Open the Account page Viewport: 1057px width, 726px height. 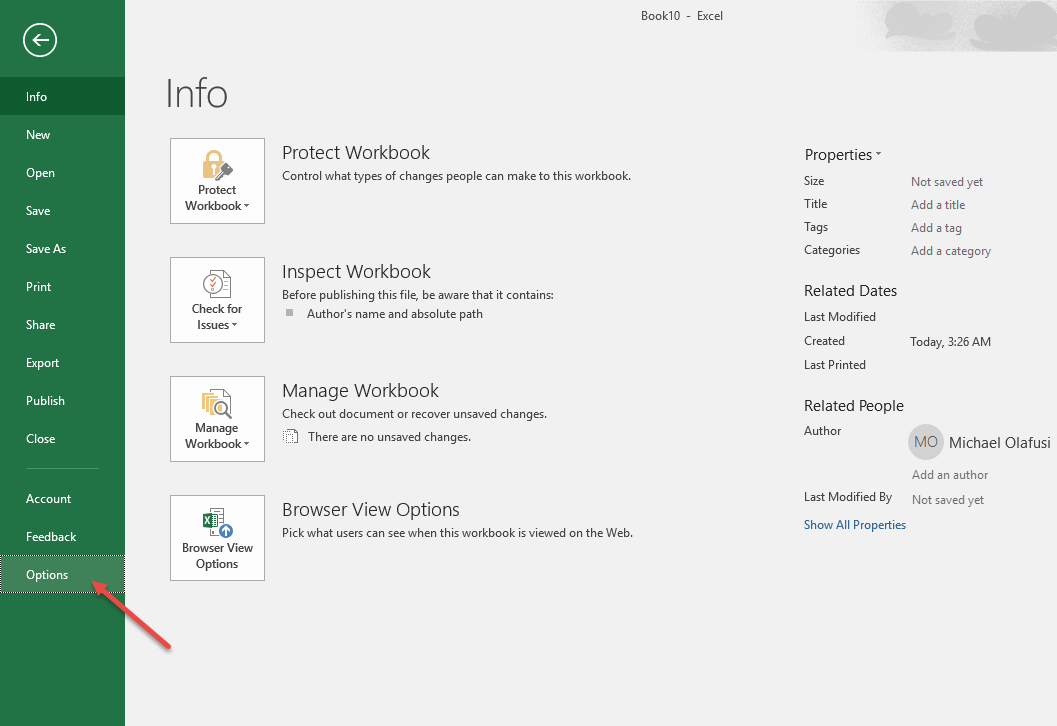pyautogui.click(x=62, y=499)
